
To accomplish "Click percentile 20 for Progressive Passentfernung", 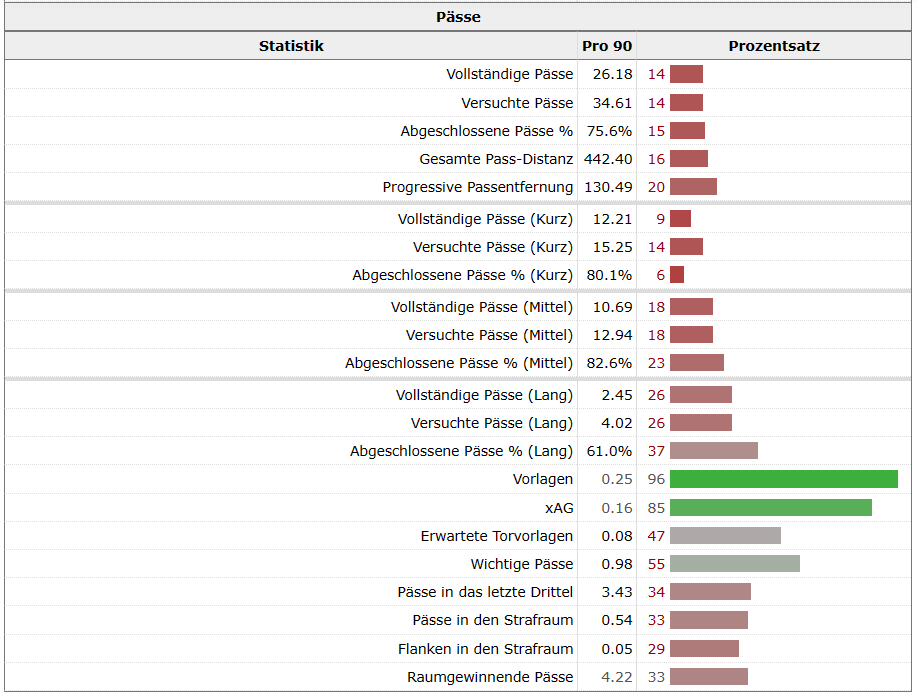I will [656, 187].
